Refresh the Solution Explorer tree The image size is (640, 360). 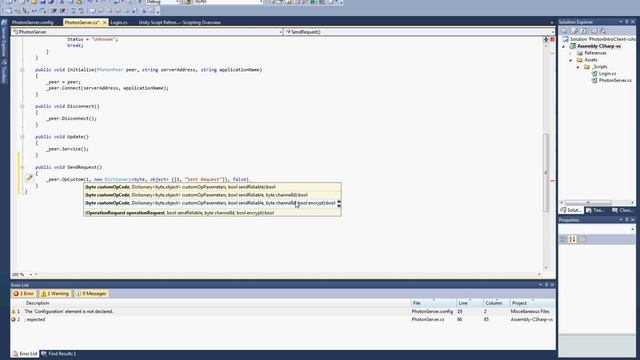[584, 31]
